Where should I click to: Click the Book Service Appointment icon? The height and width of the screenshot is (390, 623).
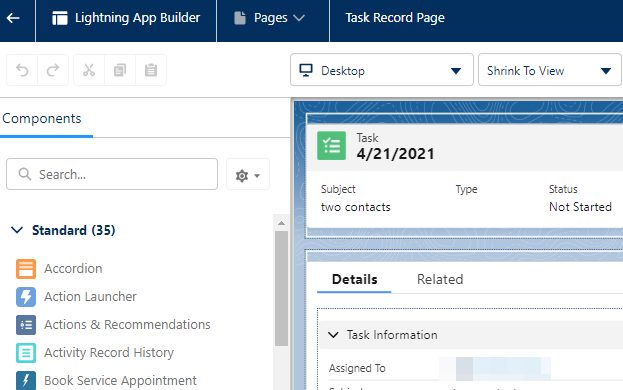tap(26, 380)
